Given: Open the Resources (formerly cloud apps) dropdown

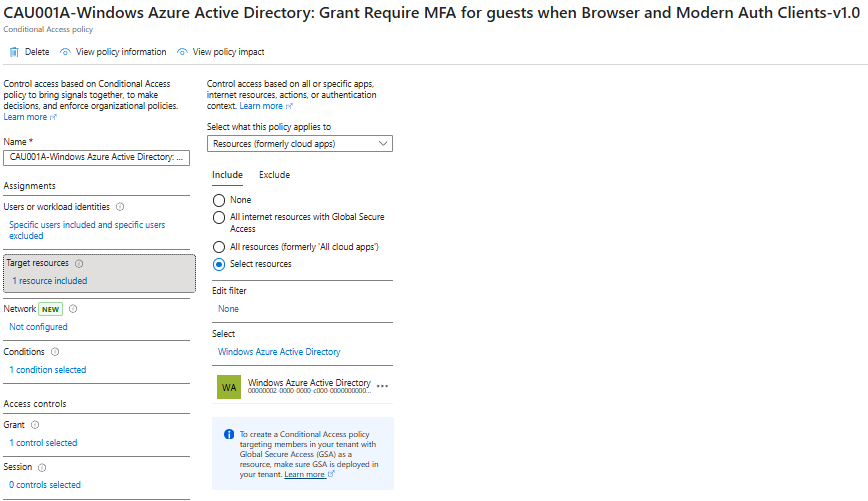Looking at the screenshot, I should coord(300,144).
